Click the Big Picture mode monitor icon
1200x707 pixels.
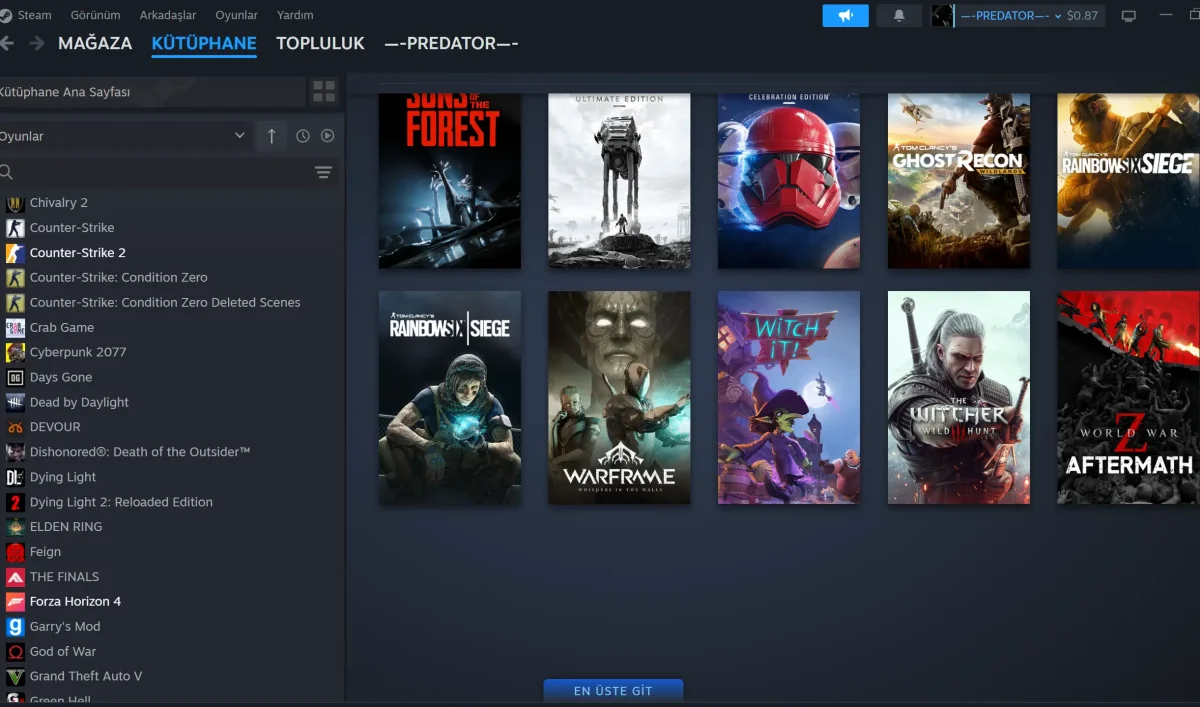point(1129,16)
